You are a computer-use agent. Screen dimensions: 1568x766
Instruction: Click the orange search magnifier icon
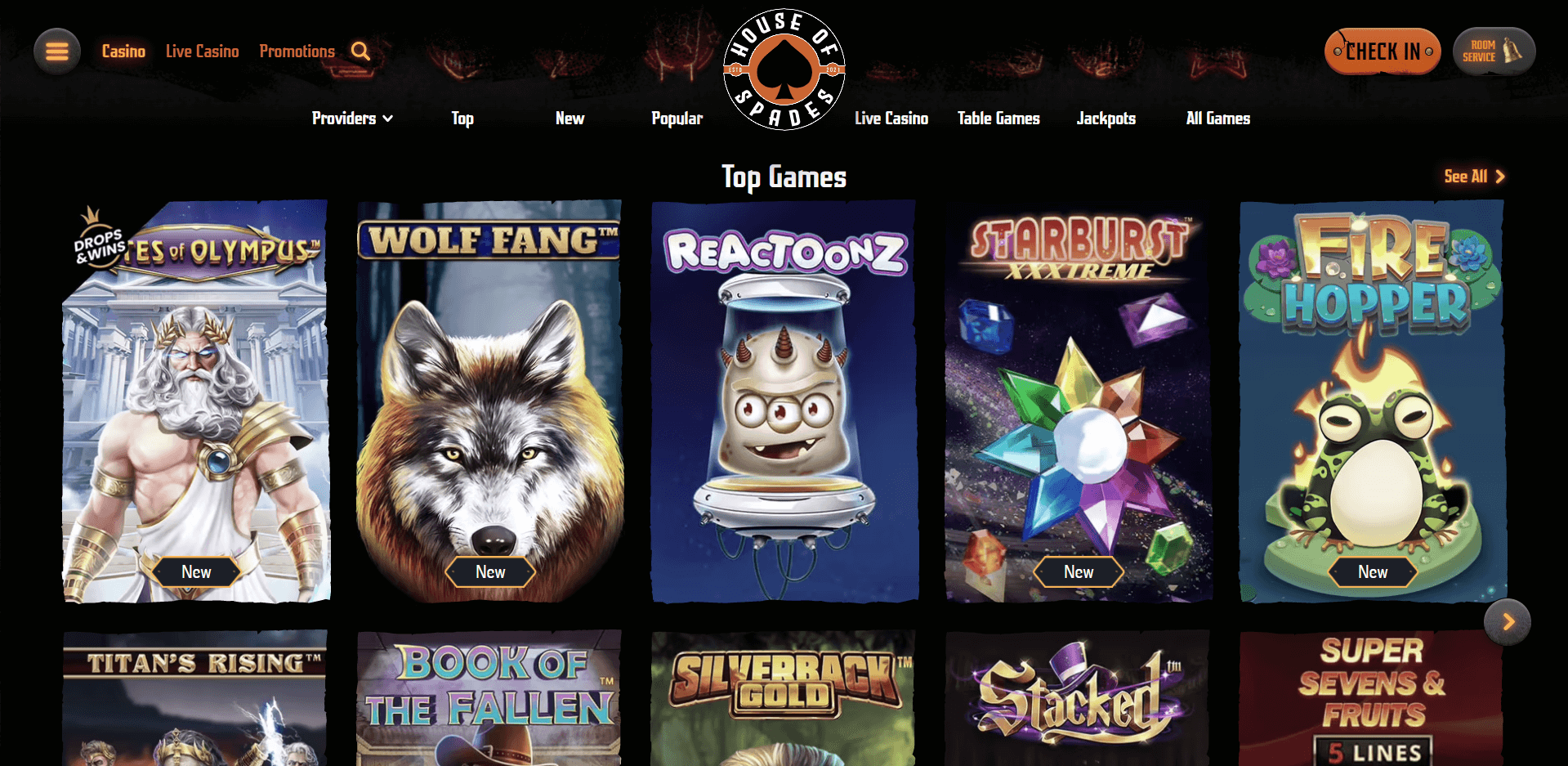(360, 52)
